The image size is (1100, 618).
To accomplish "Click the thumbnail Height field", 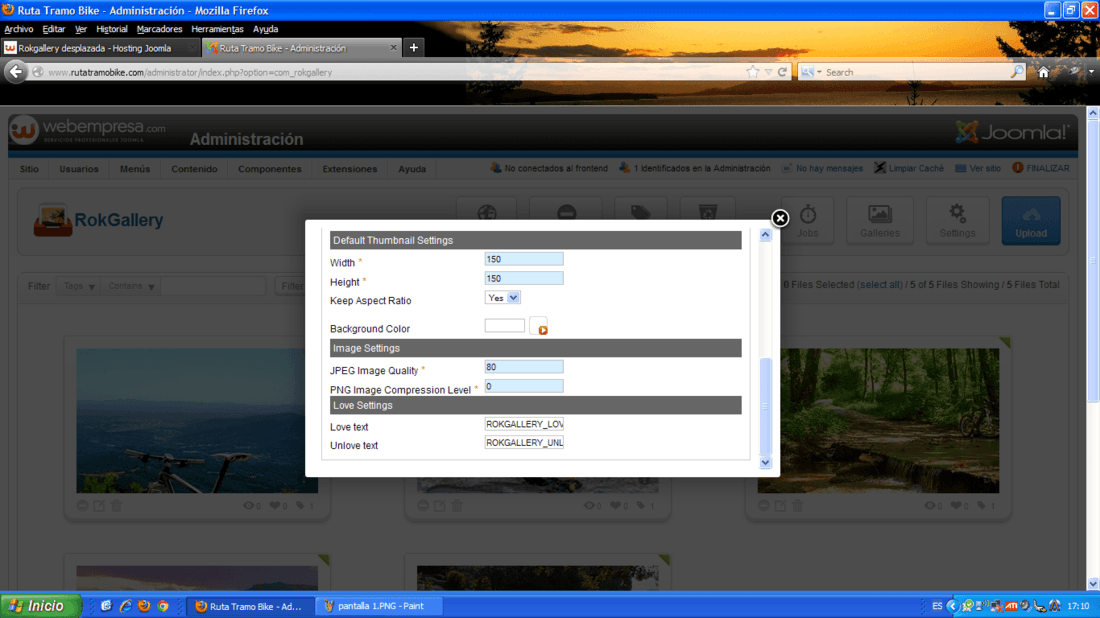I will point(524,278).
